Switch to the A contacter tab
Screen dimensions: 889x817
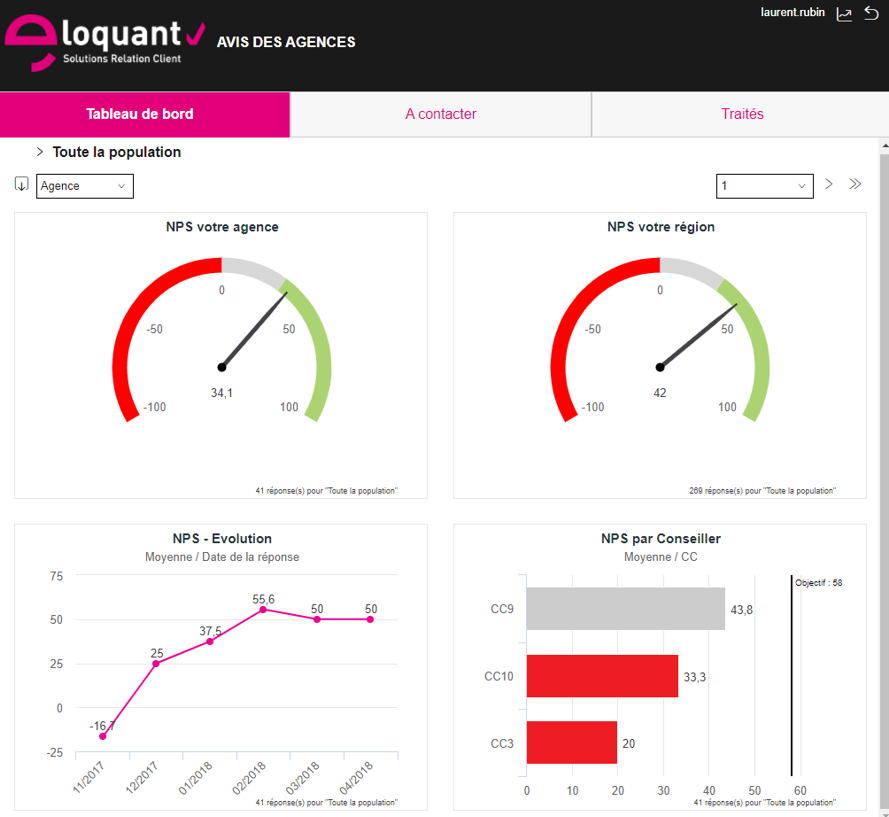click(440, 114)
